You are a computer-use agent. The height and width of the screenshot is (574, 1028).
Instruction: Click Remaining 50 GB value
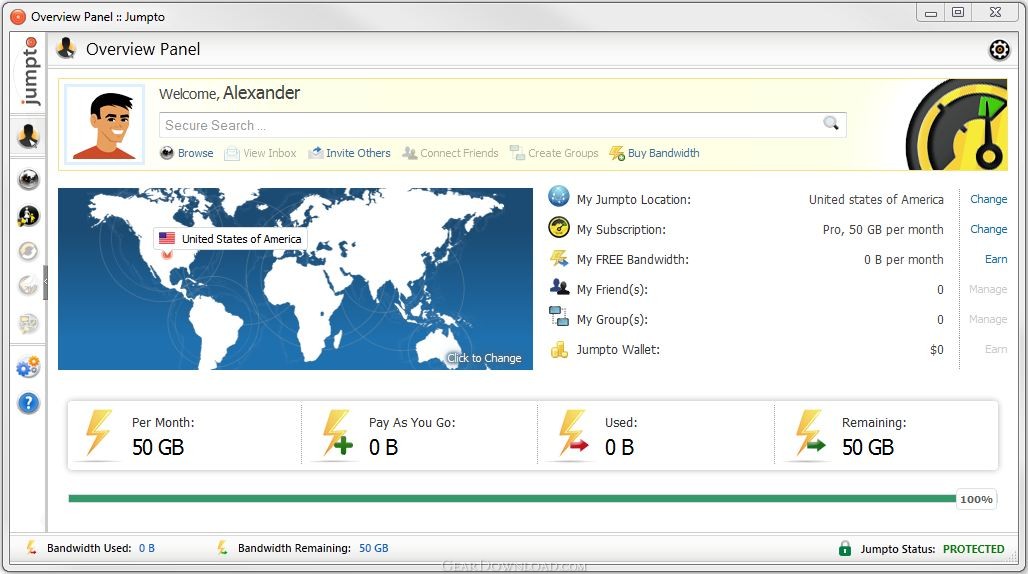tap(868, 448)
